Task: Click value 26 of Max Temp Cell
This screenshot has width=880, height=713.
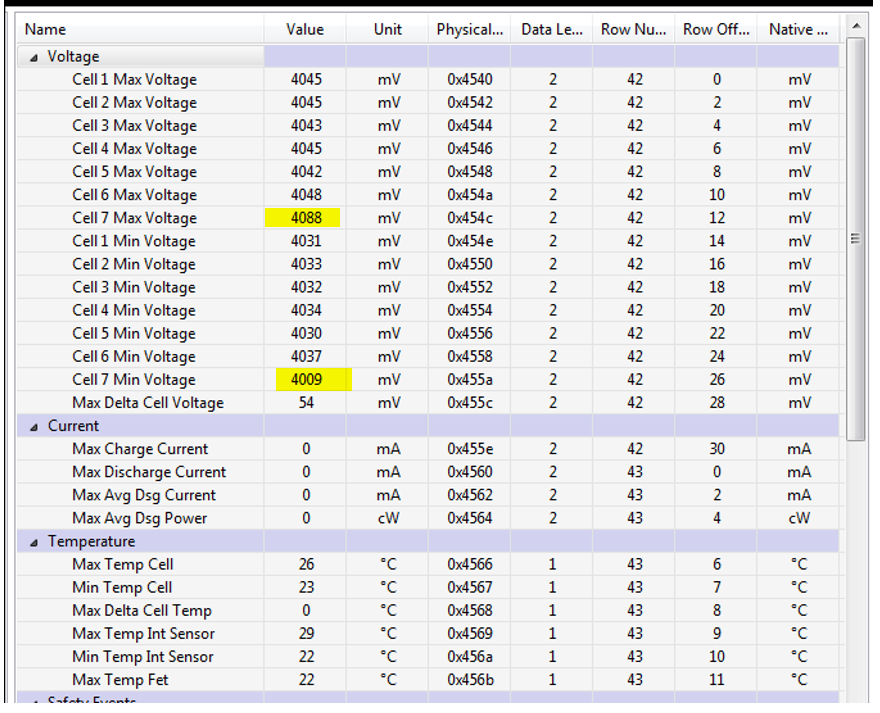Action: pyautogui.click(x=306, y=564)
